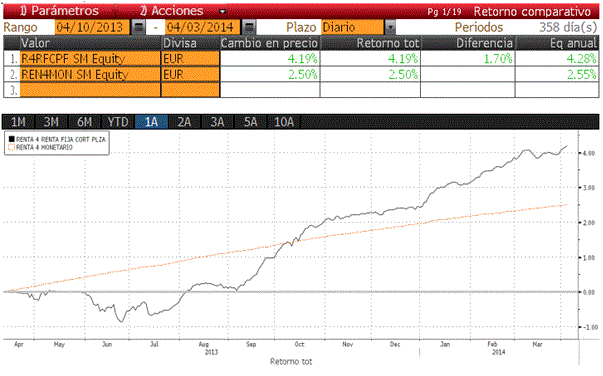The image size is (603, 376).
Task: Click the empty third security row field
Action: 90,90
